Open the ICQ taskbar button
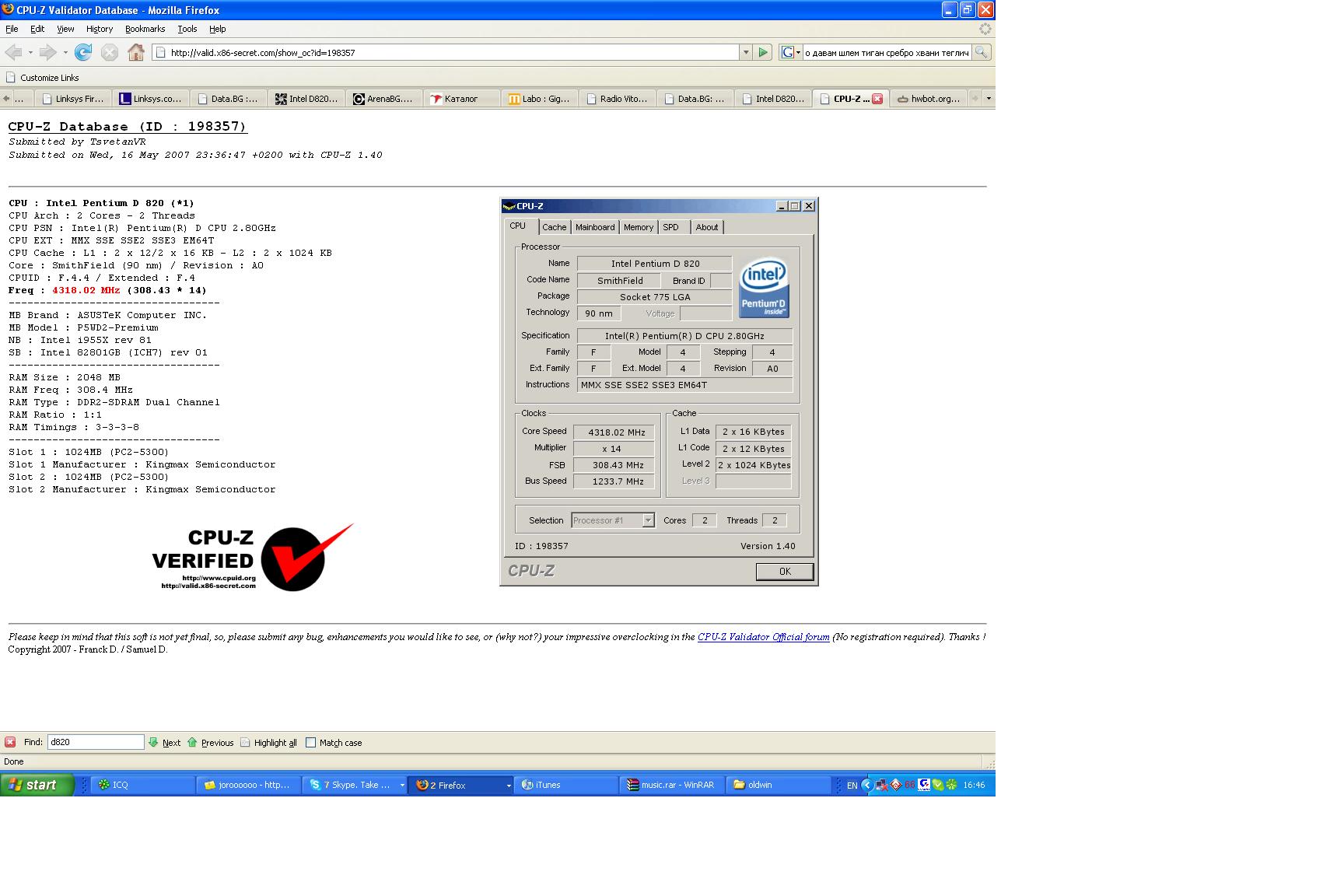1344x896 pixels. point(143,785)
